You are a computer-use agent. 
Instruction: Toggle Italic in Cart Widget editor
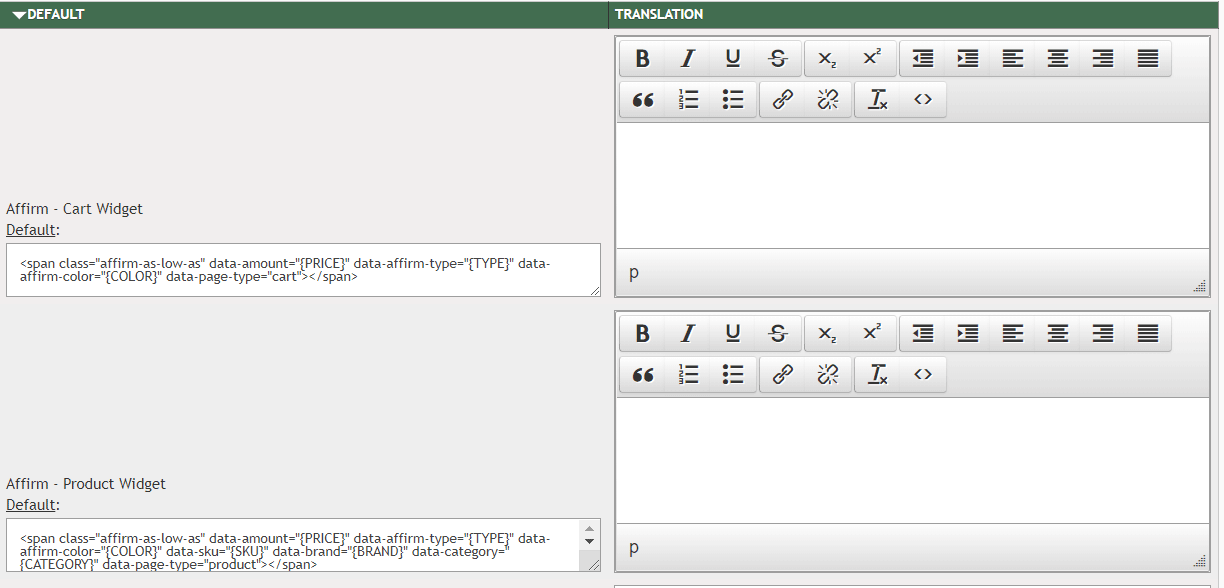[x=688, y=59]
